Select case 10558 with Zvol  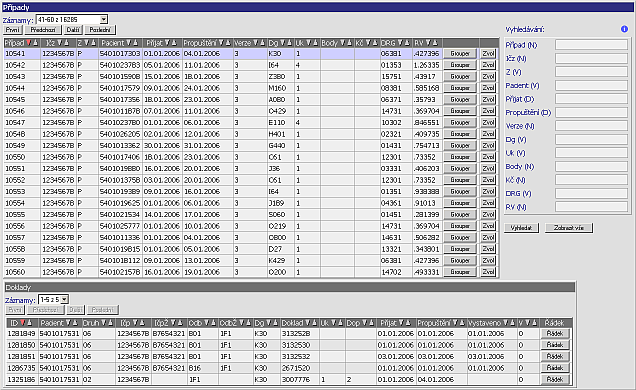[x=488, y=249]
